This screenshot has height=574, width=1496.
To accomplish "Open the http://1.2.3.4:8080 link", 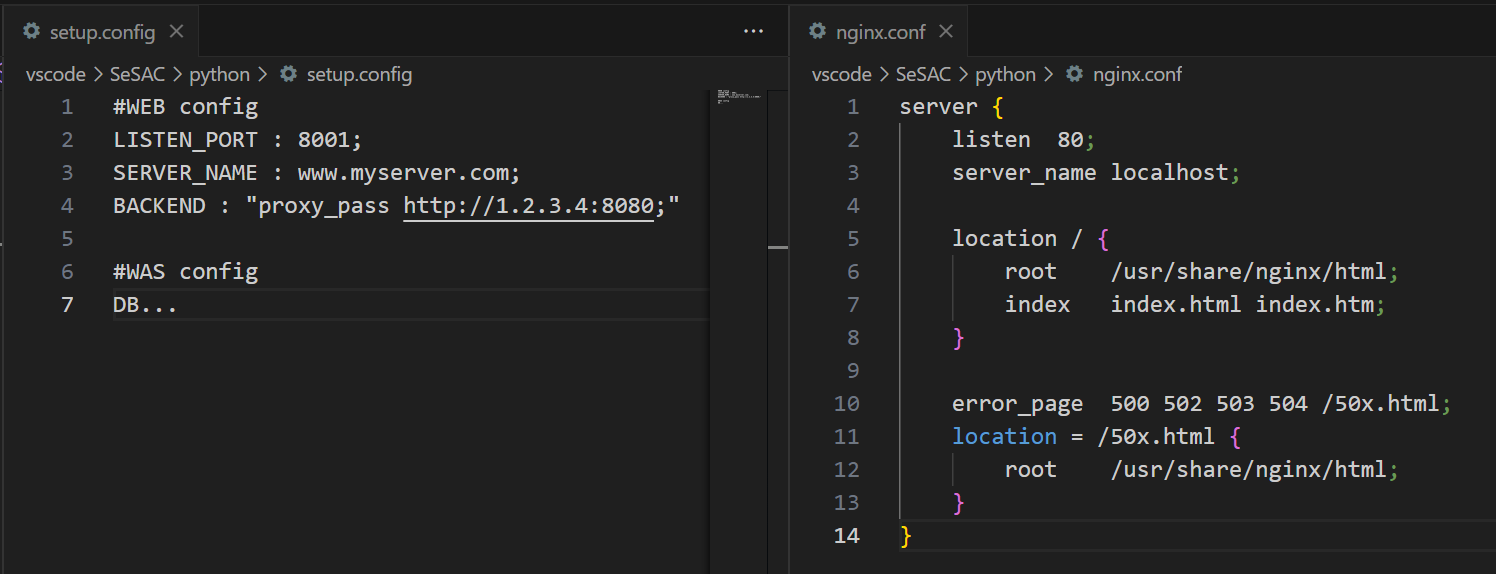I will click(528, 206).
